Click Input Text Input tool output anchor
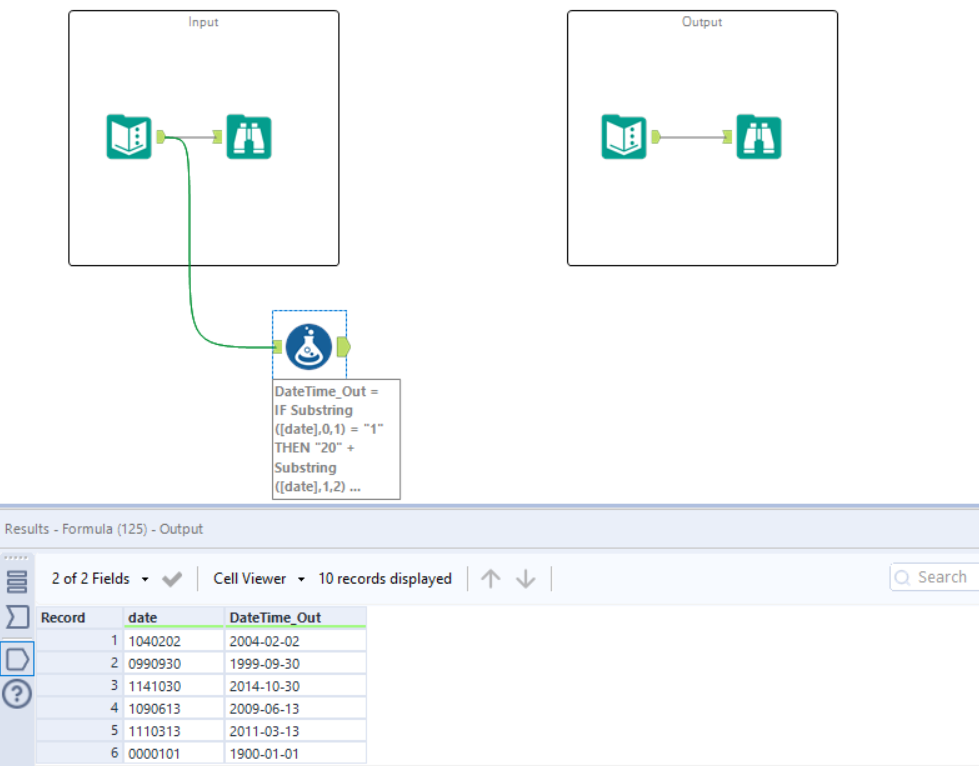979x766 pixels. 160,137
